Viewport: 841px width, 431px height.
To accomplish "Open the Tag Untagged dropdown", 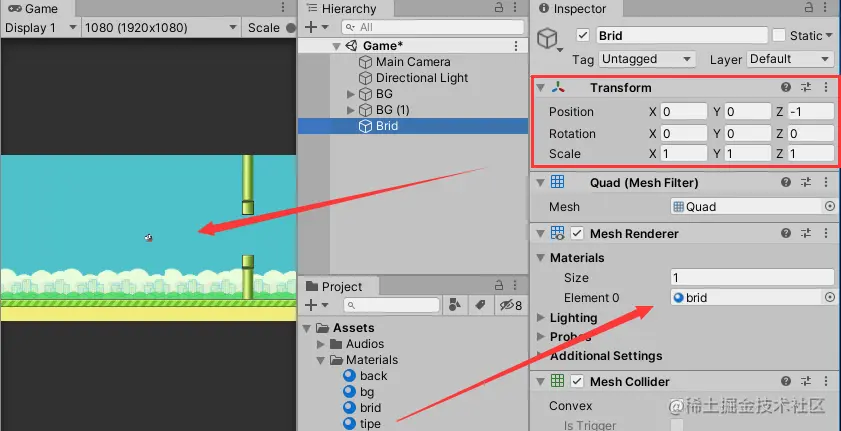I will pos(647,59).
